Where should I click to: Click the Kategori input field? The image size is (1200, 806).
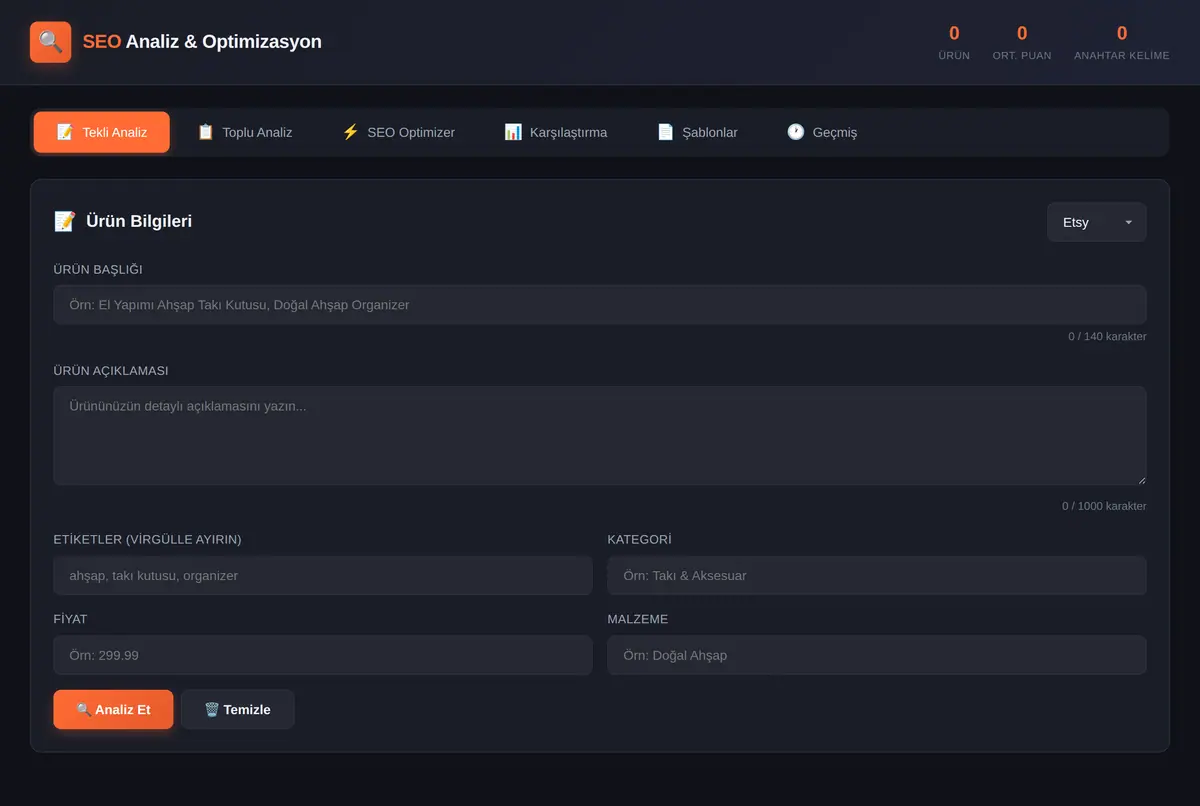pos(877,576)
